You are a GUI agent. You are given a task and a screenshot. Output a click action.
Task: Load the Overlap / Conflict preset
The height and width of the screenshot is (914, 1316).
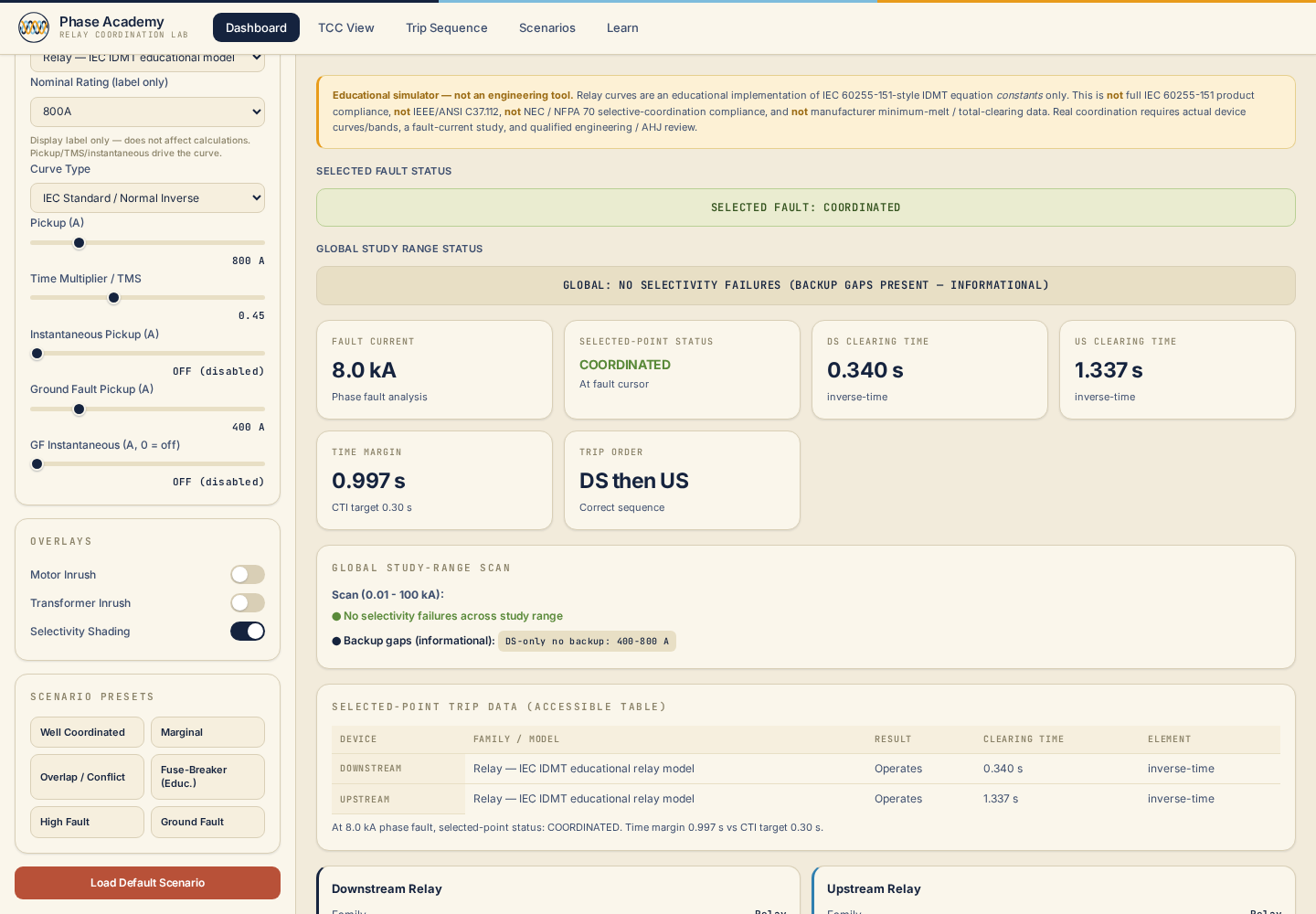pos(87,777)
